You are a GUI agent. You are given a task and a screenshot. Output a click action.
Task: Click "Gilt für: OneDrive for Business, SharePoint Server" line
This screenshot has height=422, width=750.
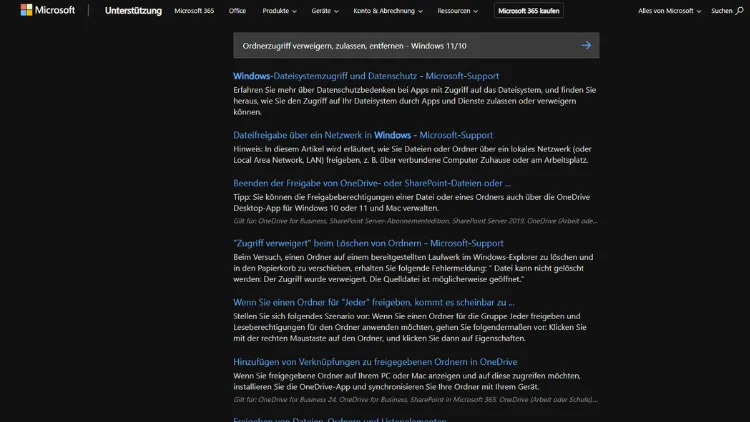[415, 221]
